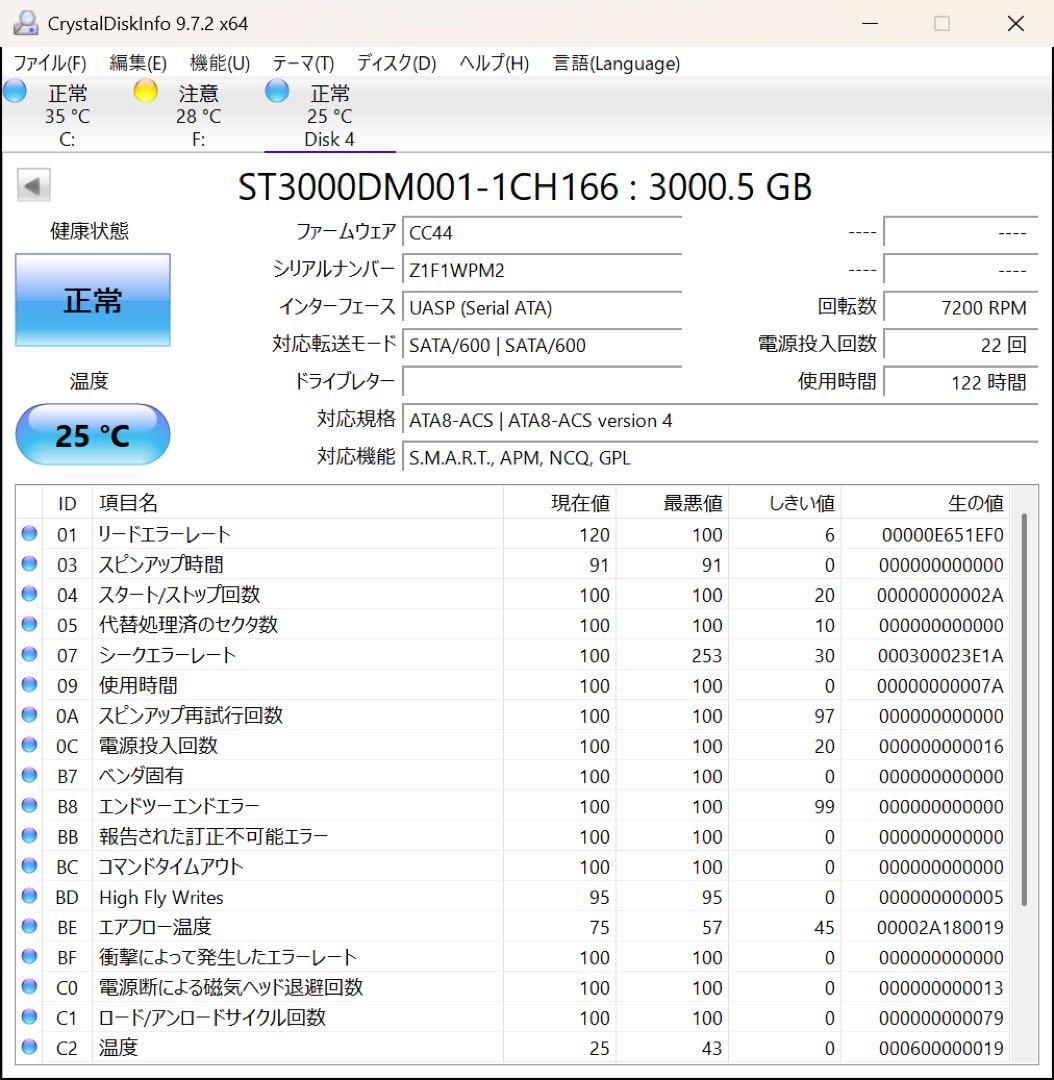Click raw value 000300023E1A

(x=940, y=656)
